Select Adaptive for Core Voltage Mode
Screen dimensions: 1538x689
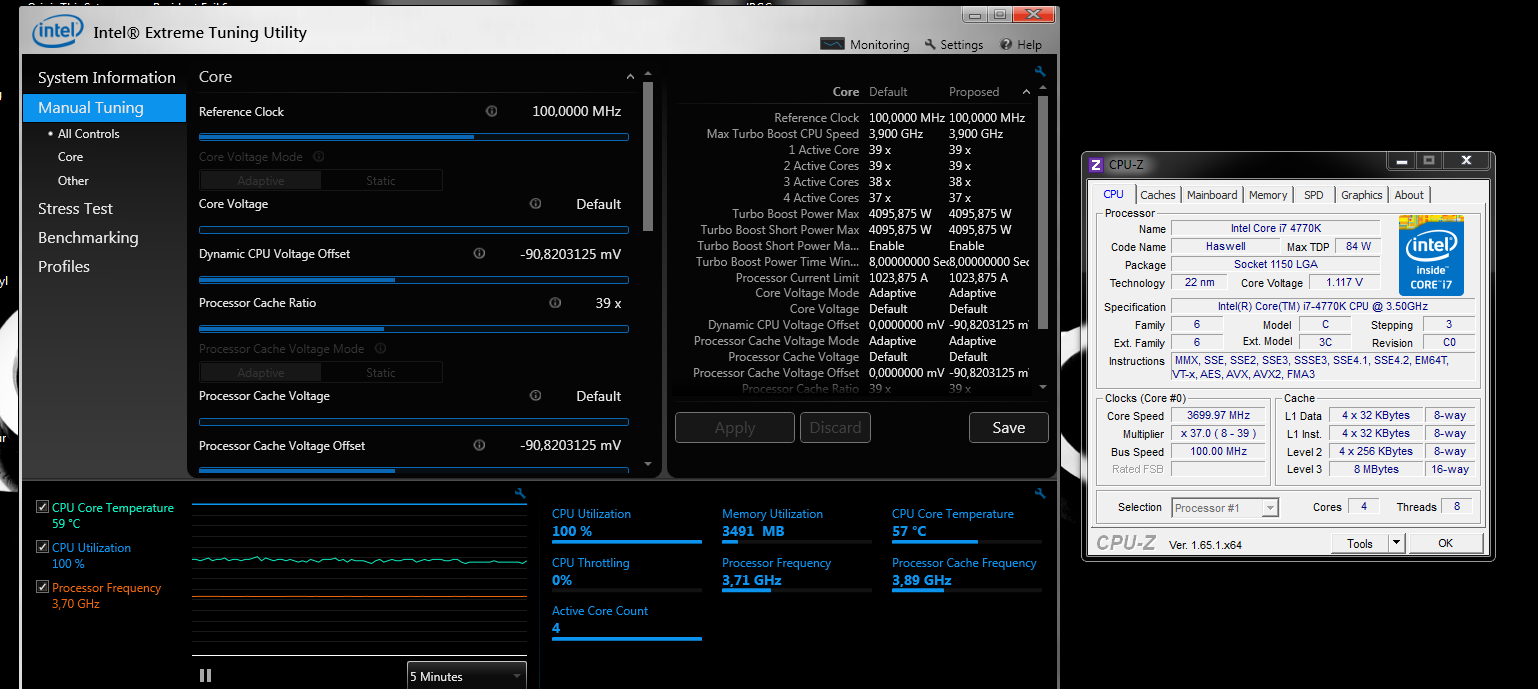(261, 181)
